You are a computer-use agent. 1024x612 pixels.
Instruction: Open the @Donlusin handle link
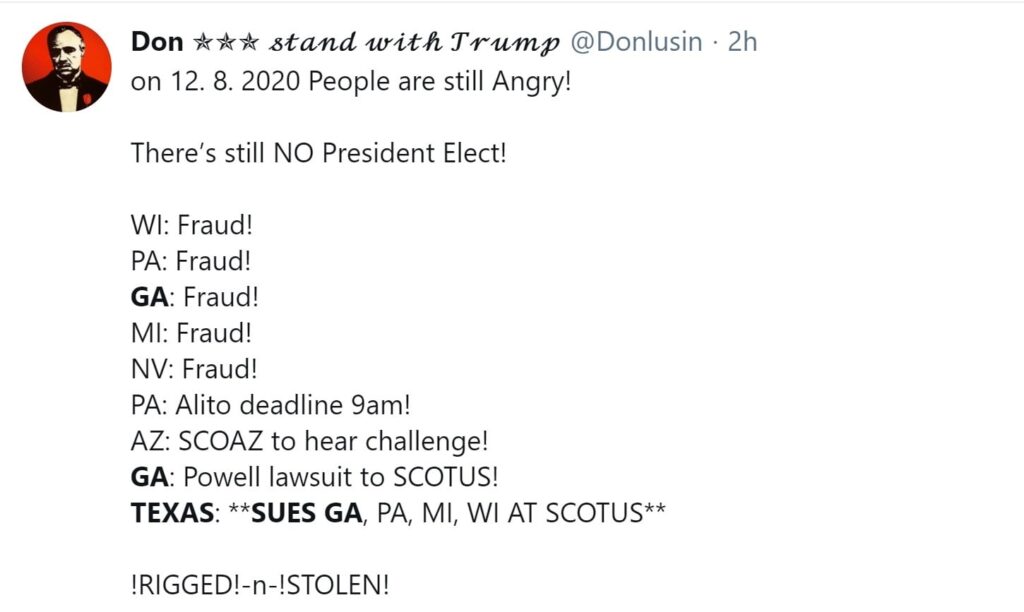click(636, 42)
